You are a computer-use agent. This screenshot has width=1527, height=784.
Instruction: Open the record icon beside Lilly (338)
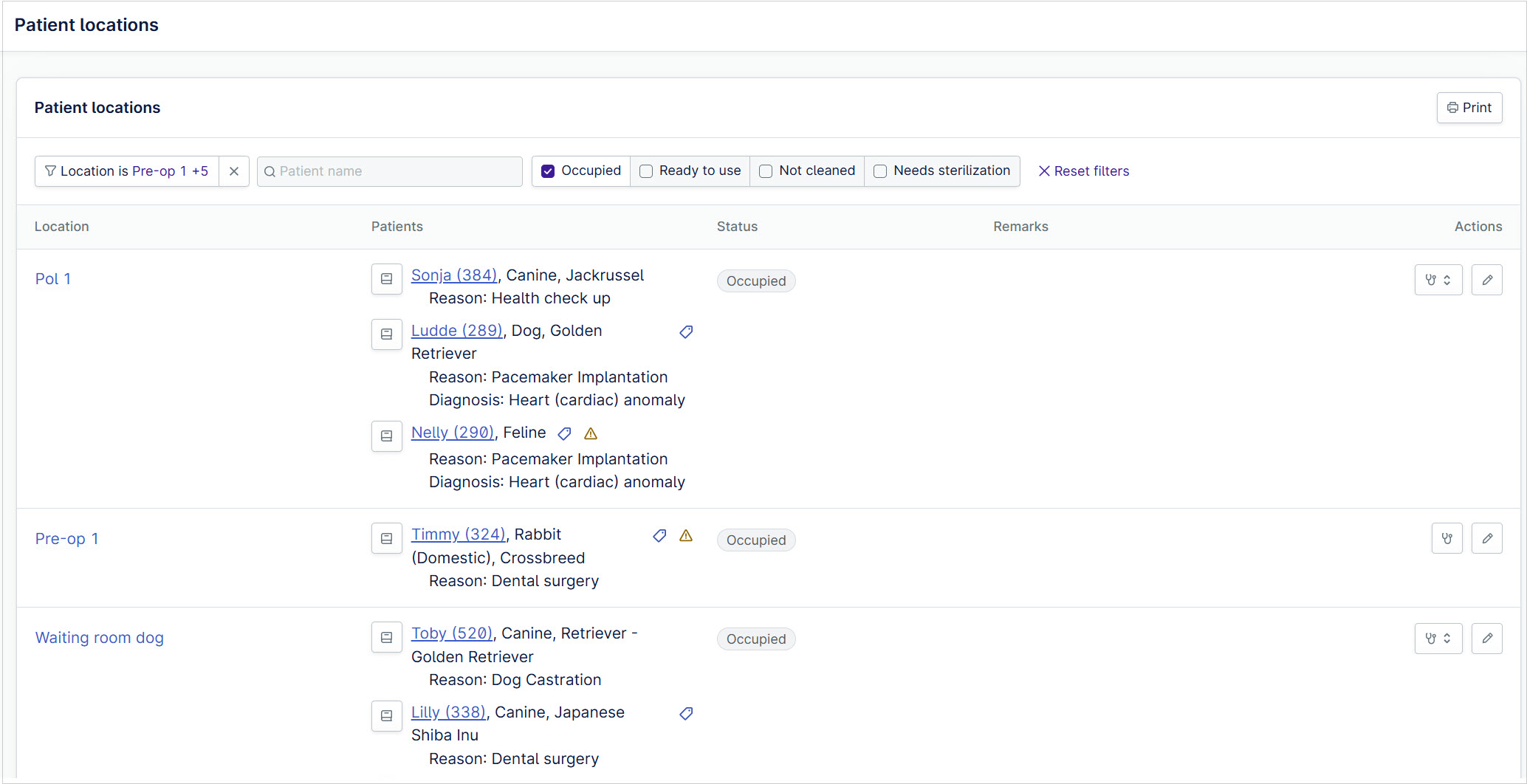(x=386, y=716)
